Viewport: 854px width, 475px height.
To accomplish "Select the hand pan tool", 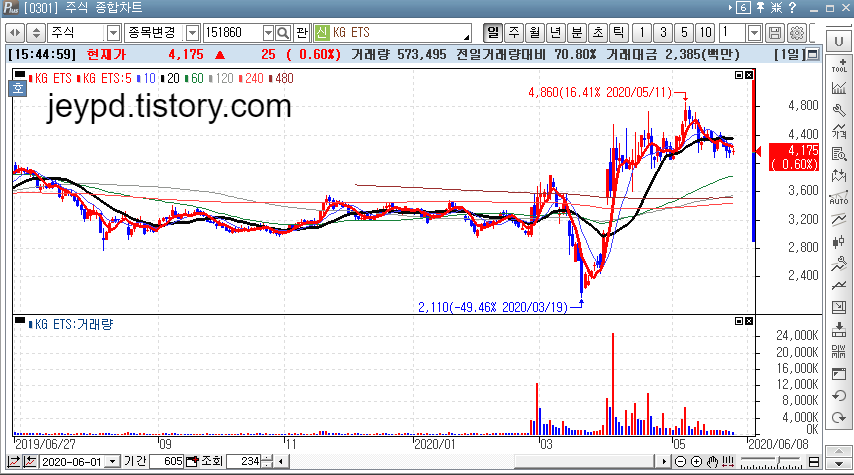I will (712, 462).
